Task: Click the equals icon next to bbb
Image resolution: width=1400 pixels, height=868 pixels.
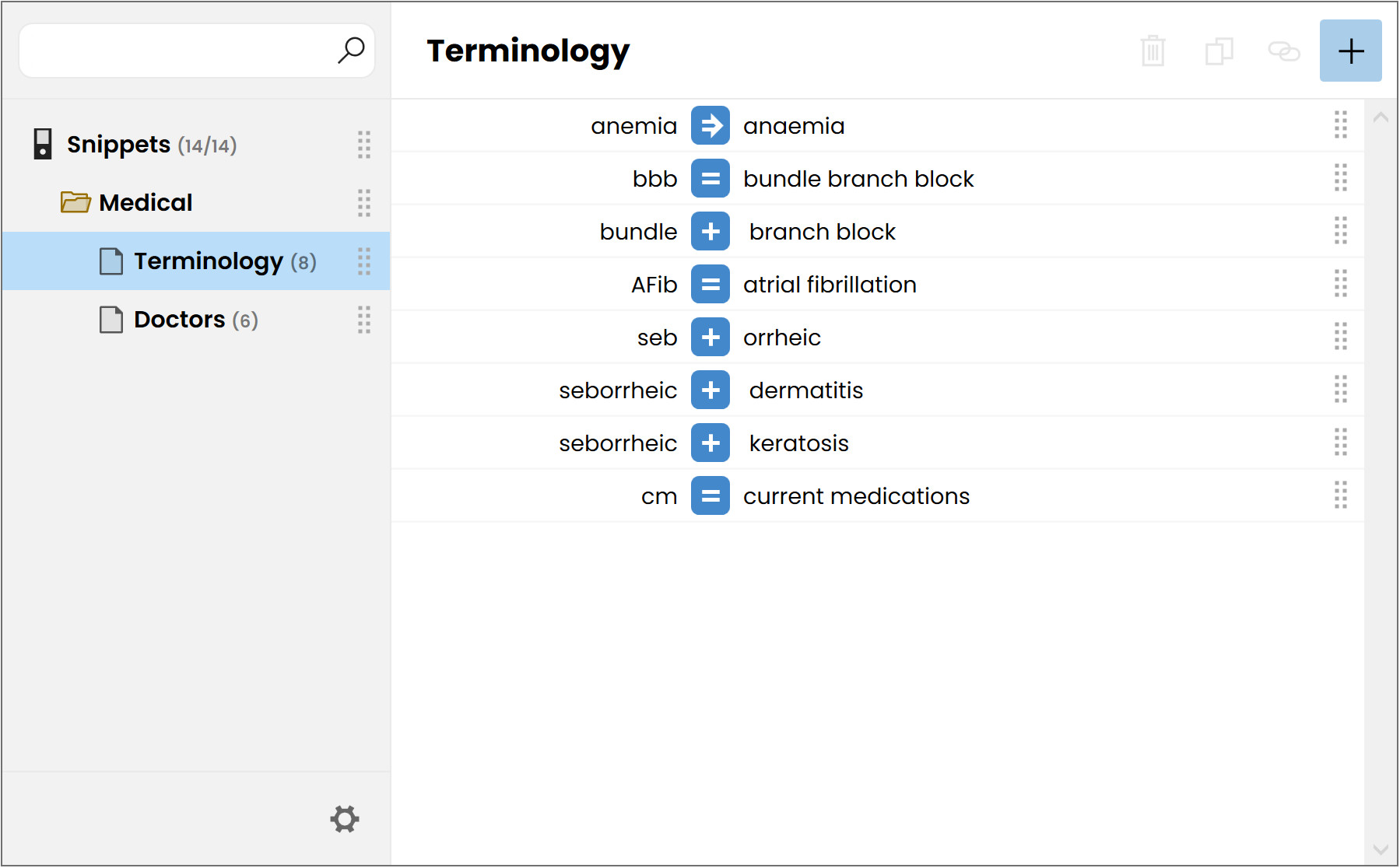Action: tap(711, 179)
